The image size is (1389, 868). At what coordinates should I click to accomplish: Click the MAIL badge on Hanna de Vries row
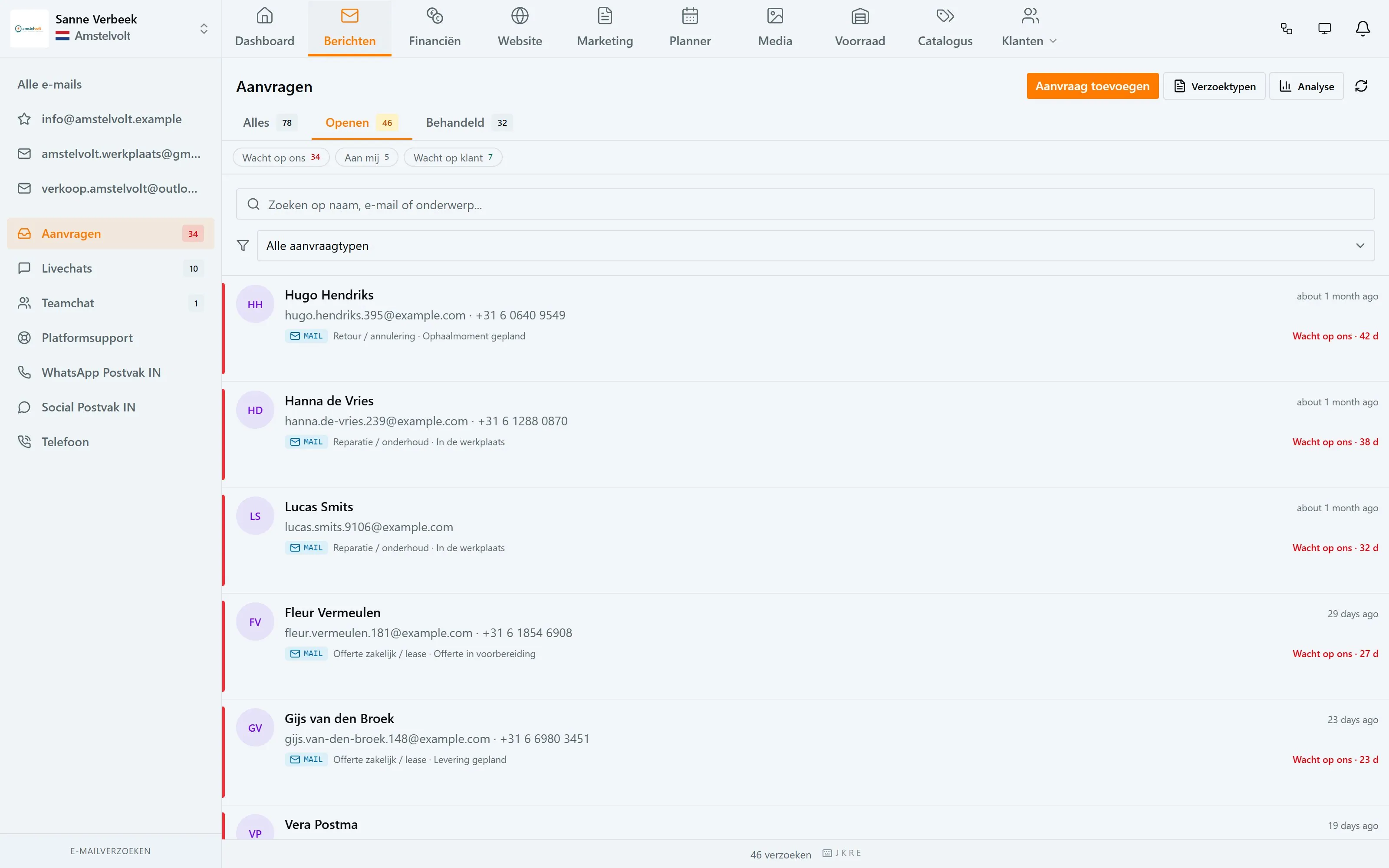point(306,442)
